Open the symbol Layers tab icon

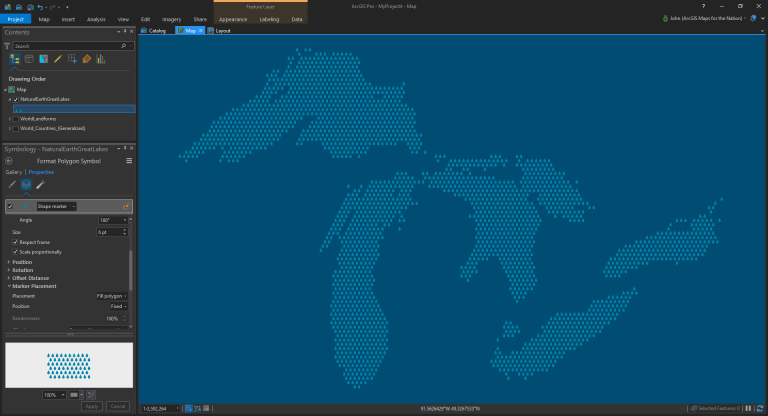tap(26, 184)
